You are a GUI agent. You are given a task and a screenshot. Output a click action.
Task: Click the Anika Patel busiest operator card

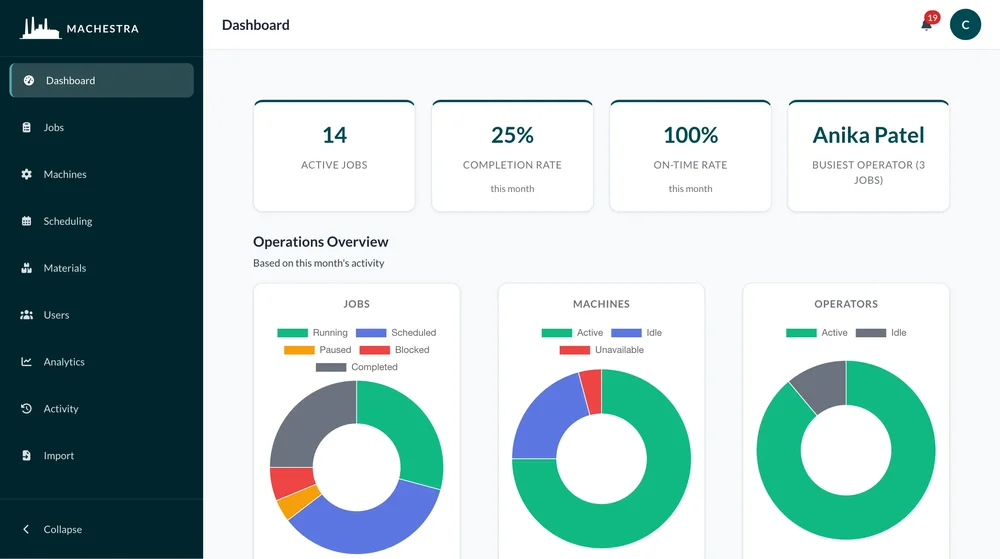868,156
